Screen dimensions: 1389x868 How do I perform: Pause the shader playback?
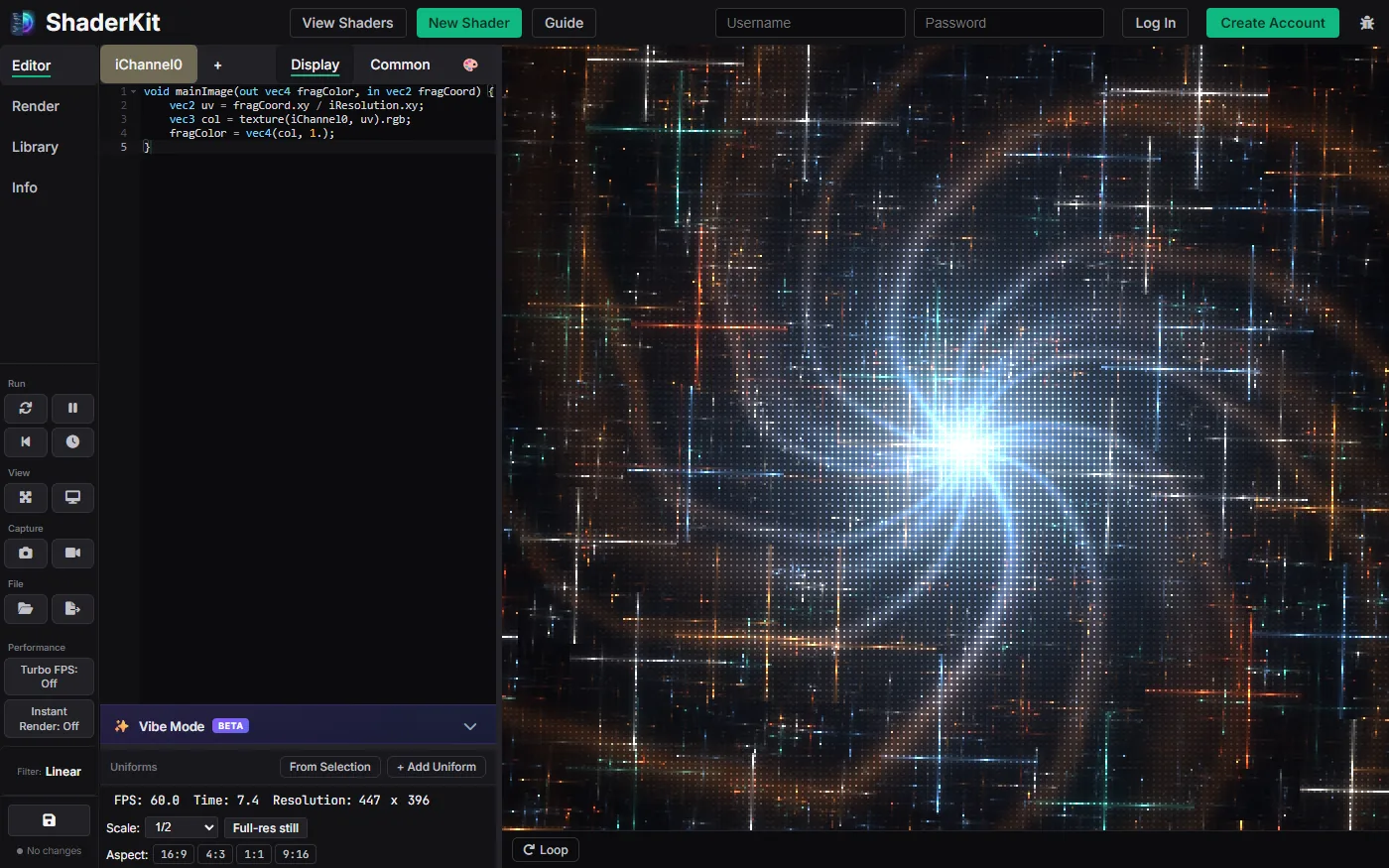(x=72, y=408)
